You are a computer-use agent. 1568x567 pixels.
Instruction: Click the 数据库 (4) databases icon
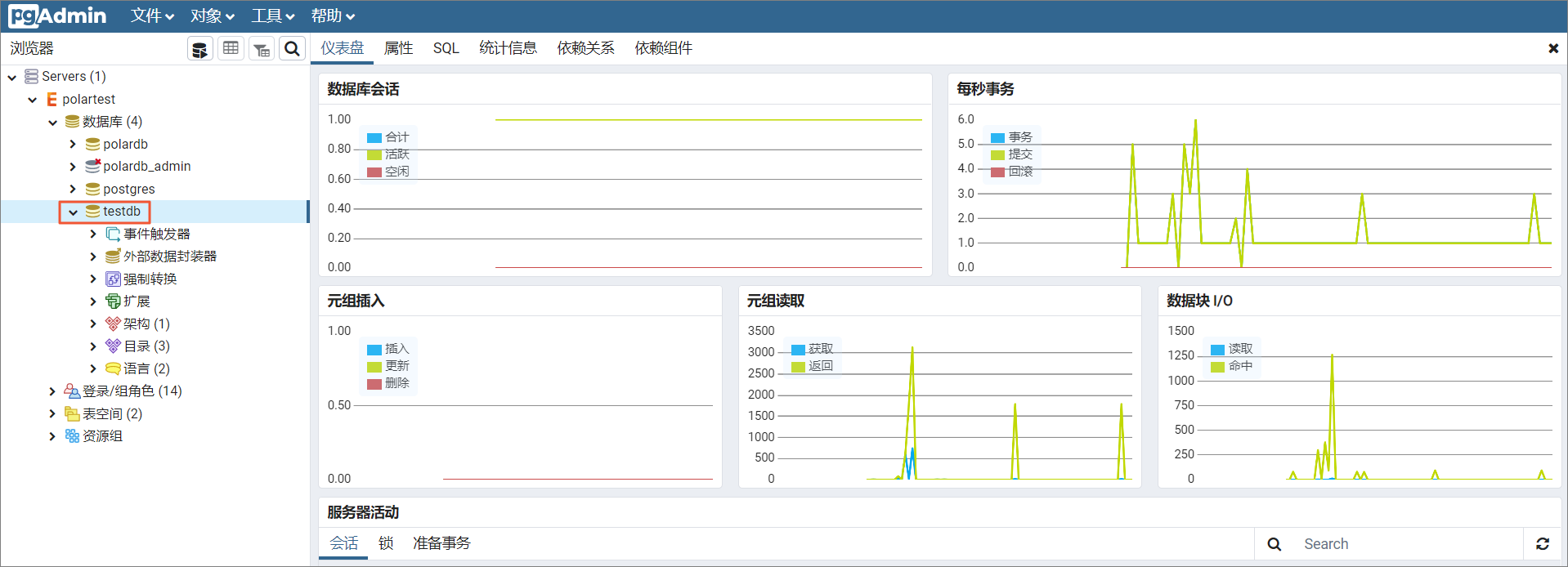coord(72,121)
